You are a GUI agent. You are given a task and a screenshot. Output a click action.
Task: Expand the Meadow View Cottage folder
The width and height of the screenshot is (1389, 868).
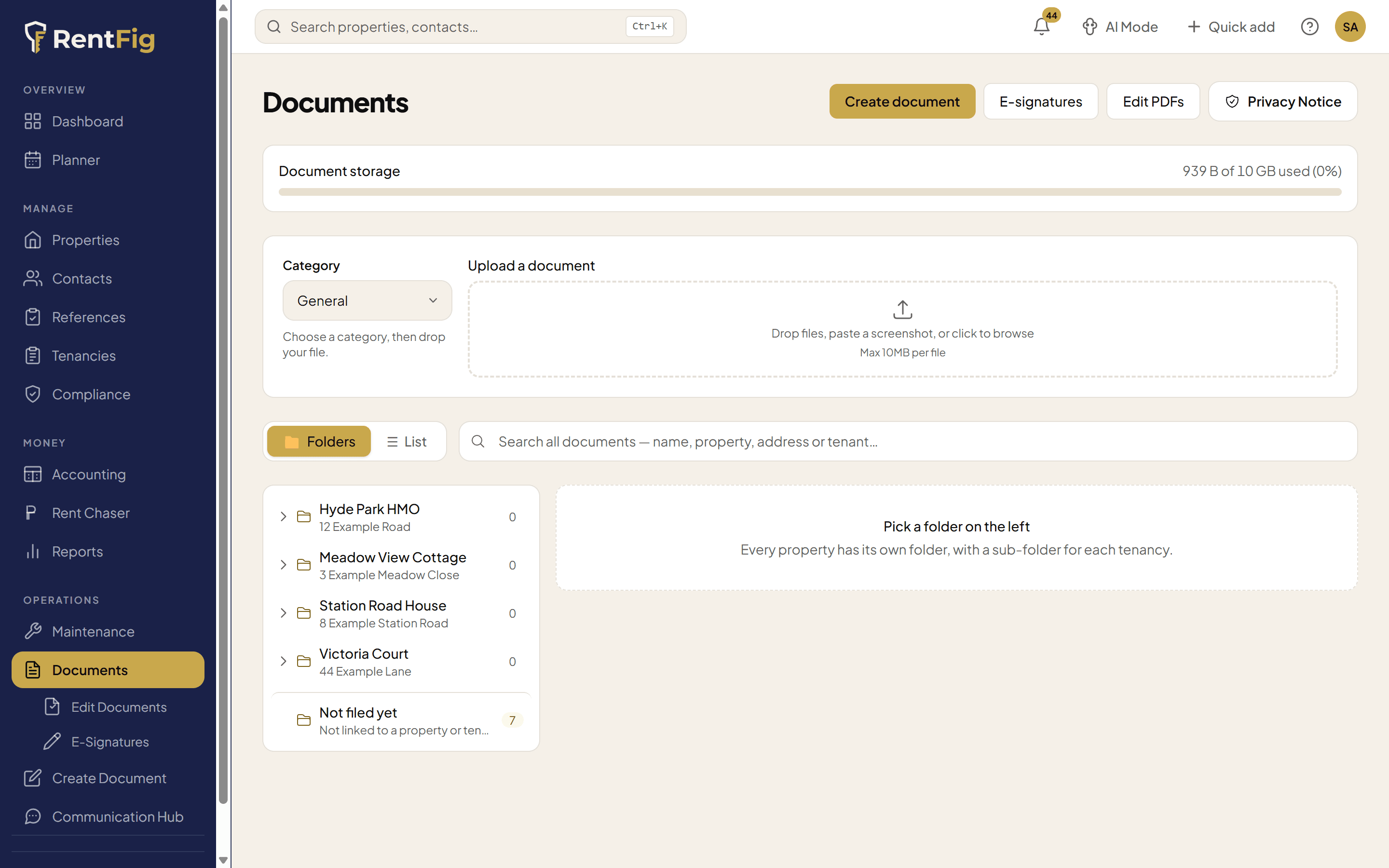click(x=283, y=565)
